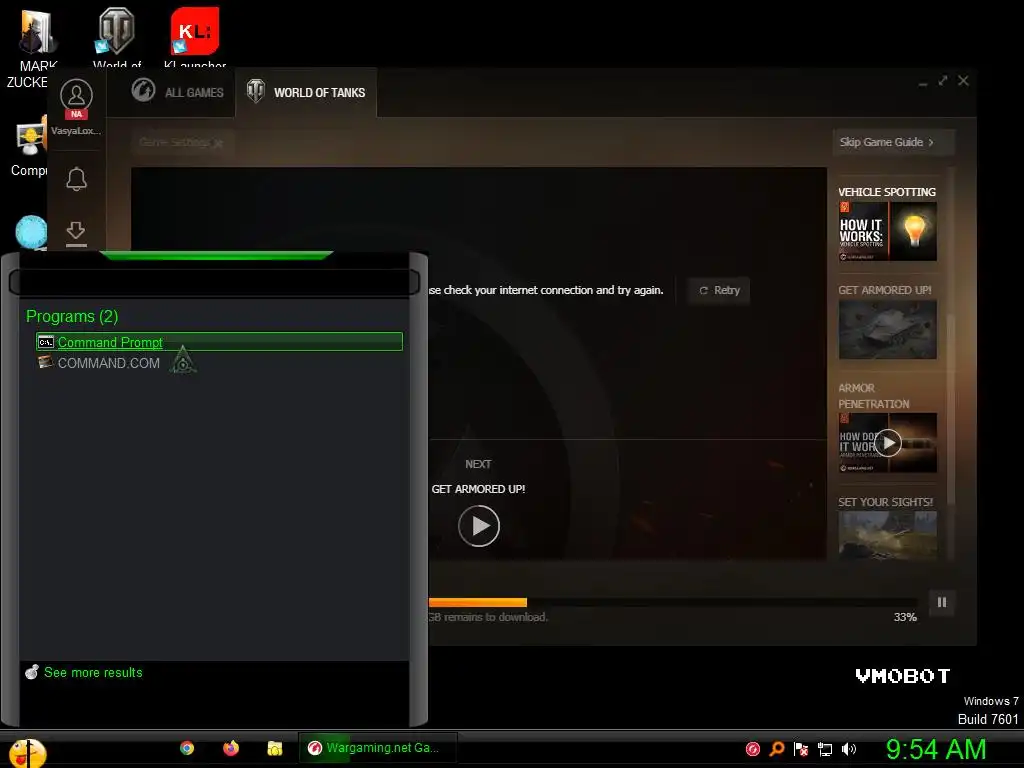1024x768 pixels.
Task: Switch to the WORLD OF TANKS tab
Action: pyautogui.click(x=306, y=92)
